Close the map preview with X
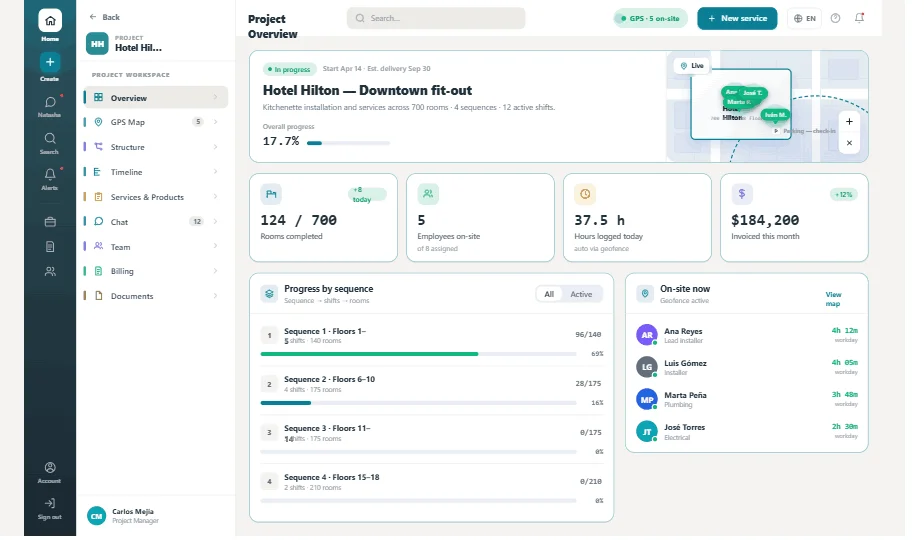 tap(849, 143)
